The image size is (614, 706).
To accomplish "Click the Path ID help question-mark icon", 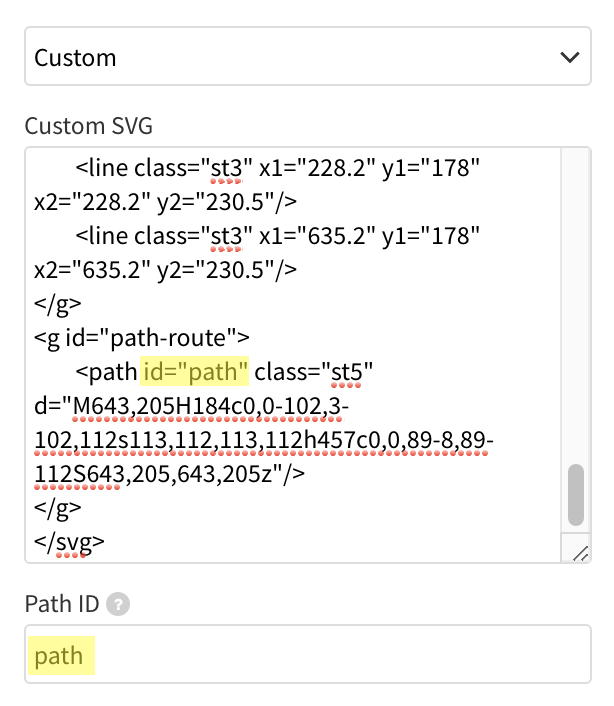I will click(119, 604).
